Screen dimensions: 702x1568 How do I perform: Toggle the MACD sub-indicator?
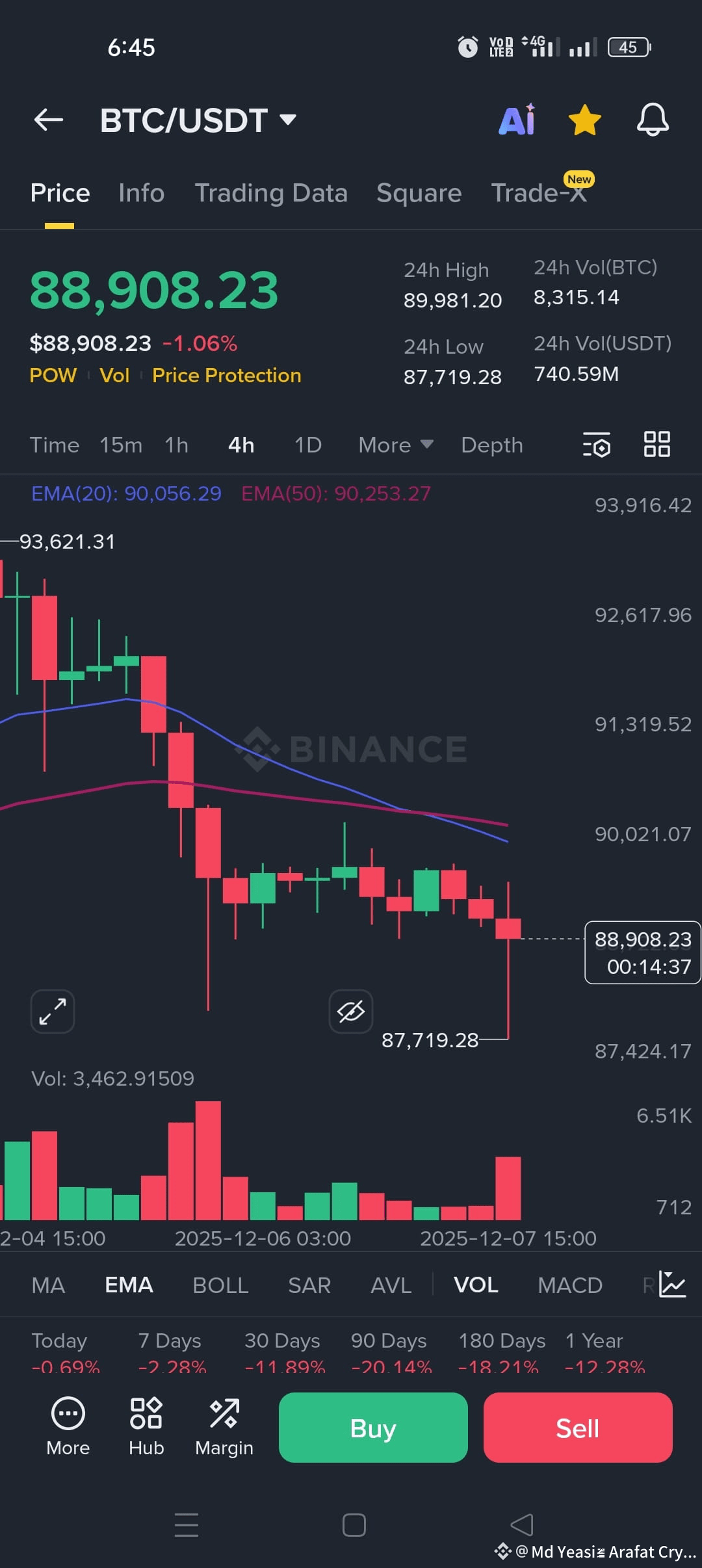[x=570, y=1285]
